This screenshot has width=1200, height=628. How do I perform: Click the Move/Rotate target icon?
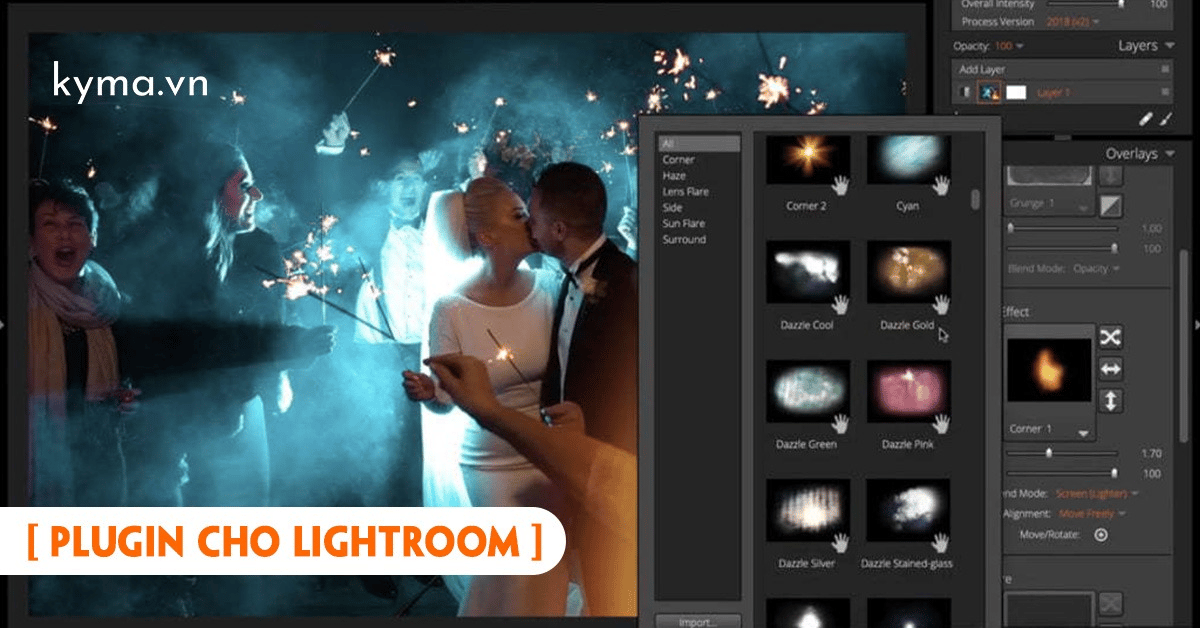1101,535
